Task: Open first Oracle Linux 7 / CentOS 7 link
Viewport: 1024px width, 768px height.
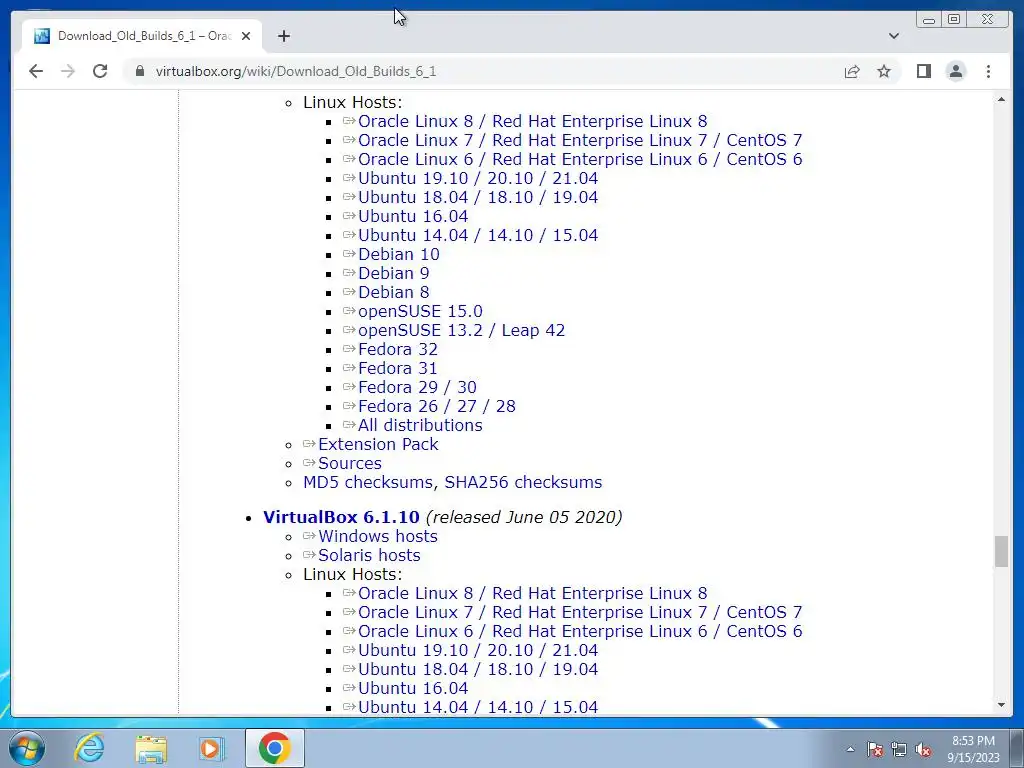Action: pyautogui.click(x=580, y=140)
